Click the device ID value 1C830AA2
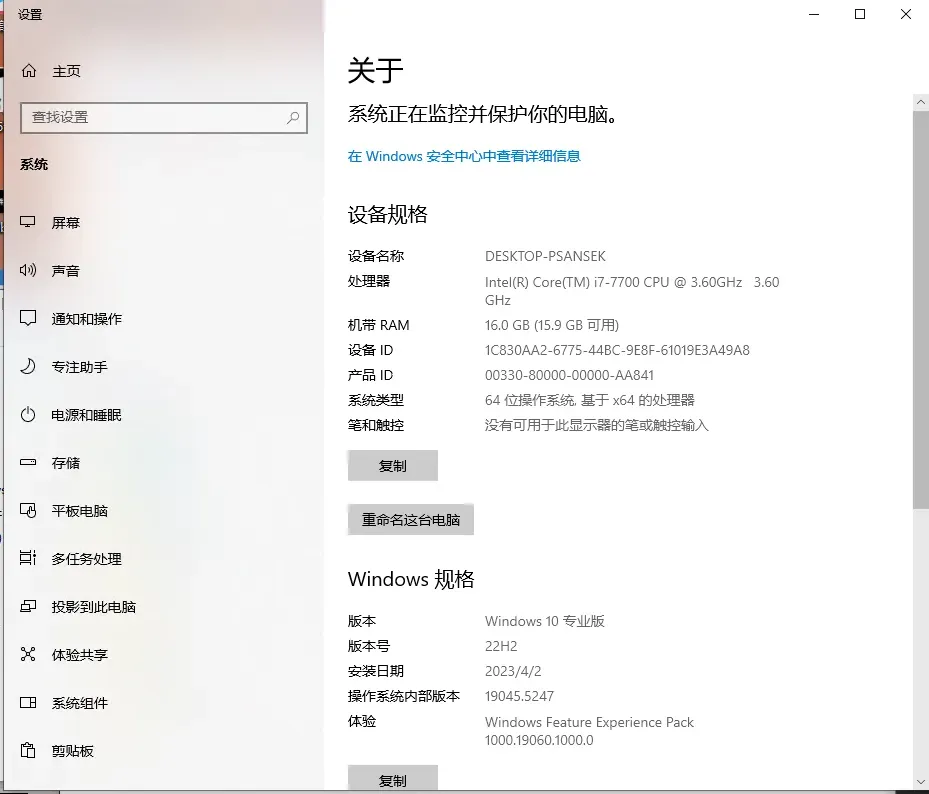The image size is (929, 794). tap(617, 350)
